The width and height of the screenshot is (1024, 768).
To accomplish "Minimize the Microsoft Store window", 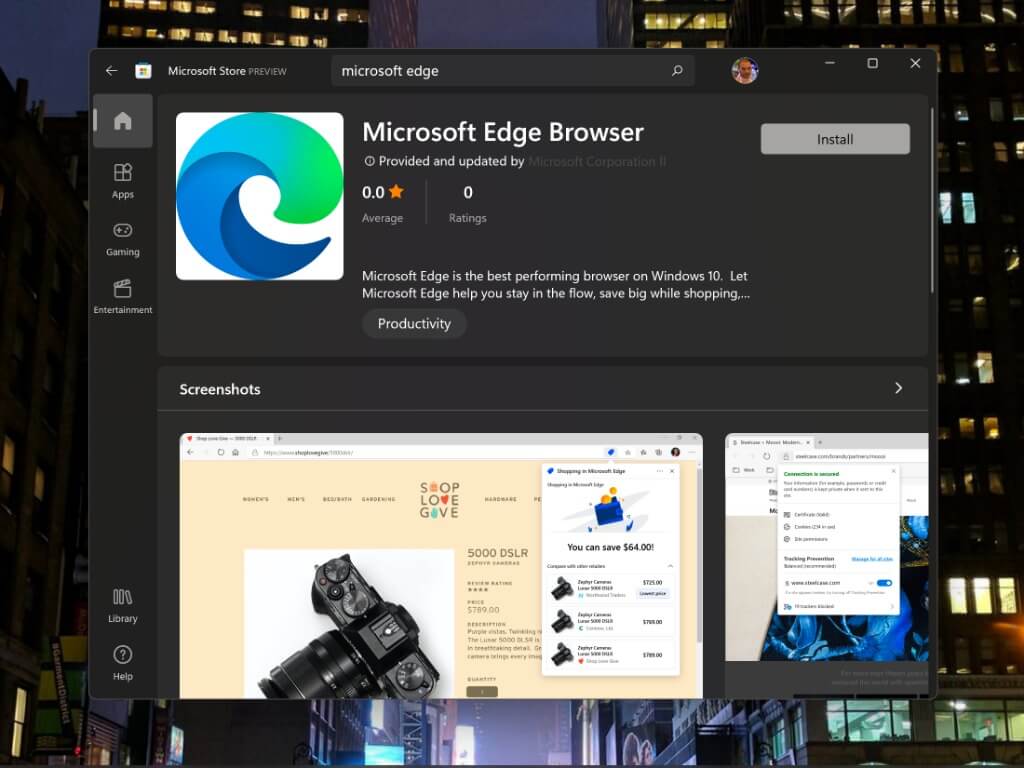I will [x=830, y=63].
